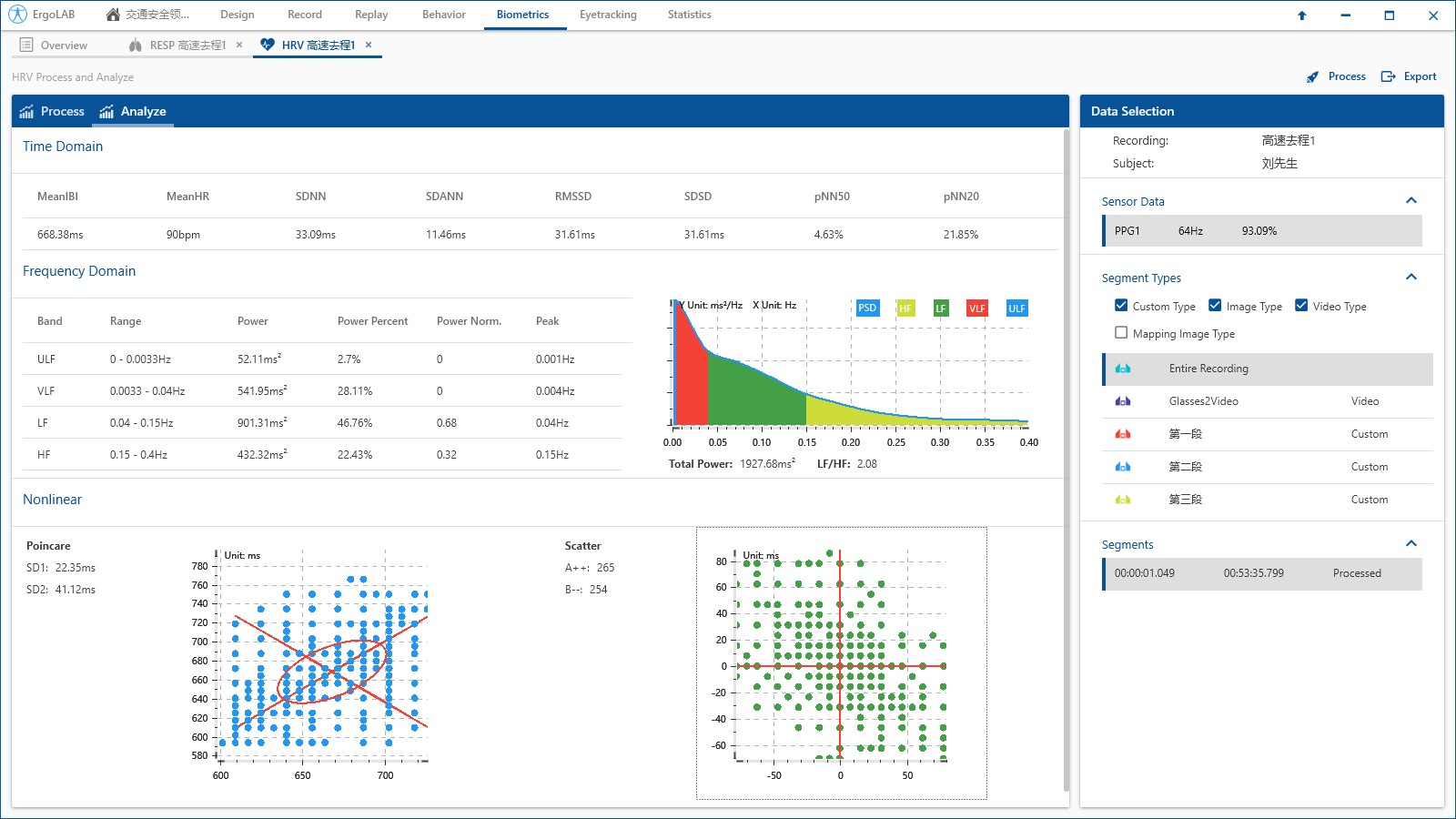Collapse the Segments section
The width and height of the screenshot is (1456, 819).
(x=1411, y=544)
